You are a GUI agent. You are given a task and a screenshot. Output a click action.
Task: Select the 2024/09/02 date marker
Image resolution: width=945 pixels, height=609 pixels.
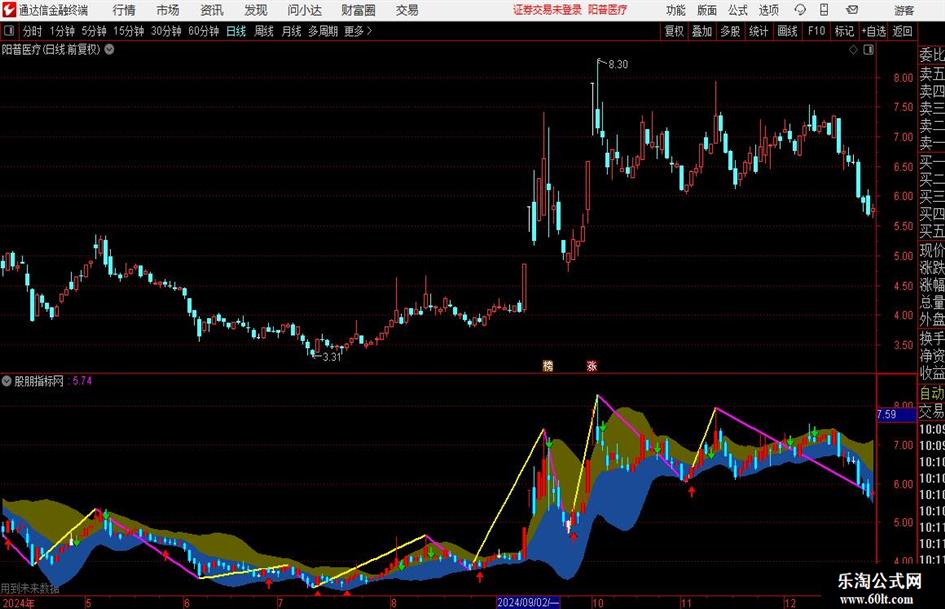[529, 602]
